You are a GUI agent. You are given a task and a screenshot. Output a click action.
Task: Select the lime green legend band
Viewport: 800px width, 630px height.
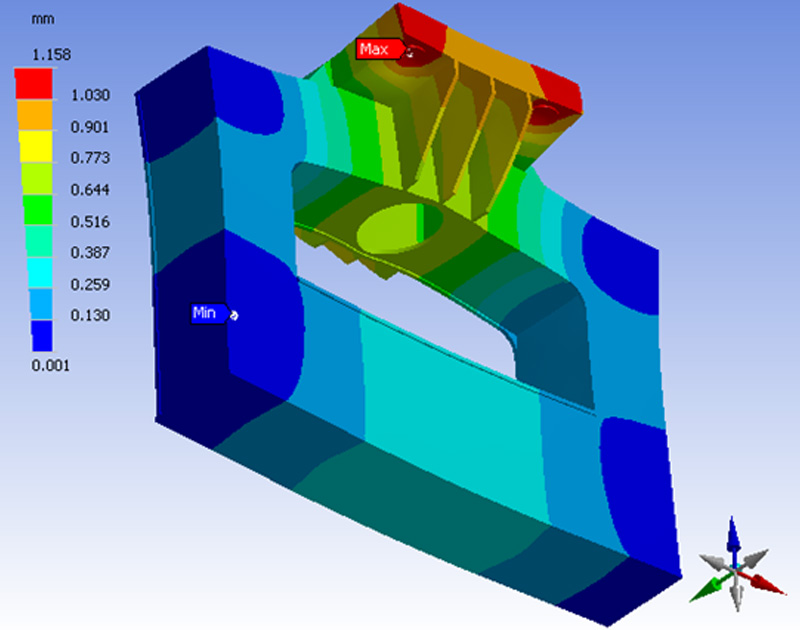coord(37,178)
